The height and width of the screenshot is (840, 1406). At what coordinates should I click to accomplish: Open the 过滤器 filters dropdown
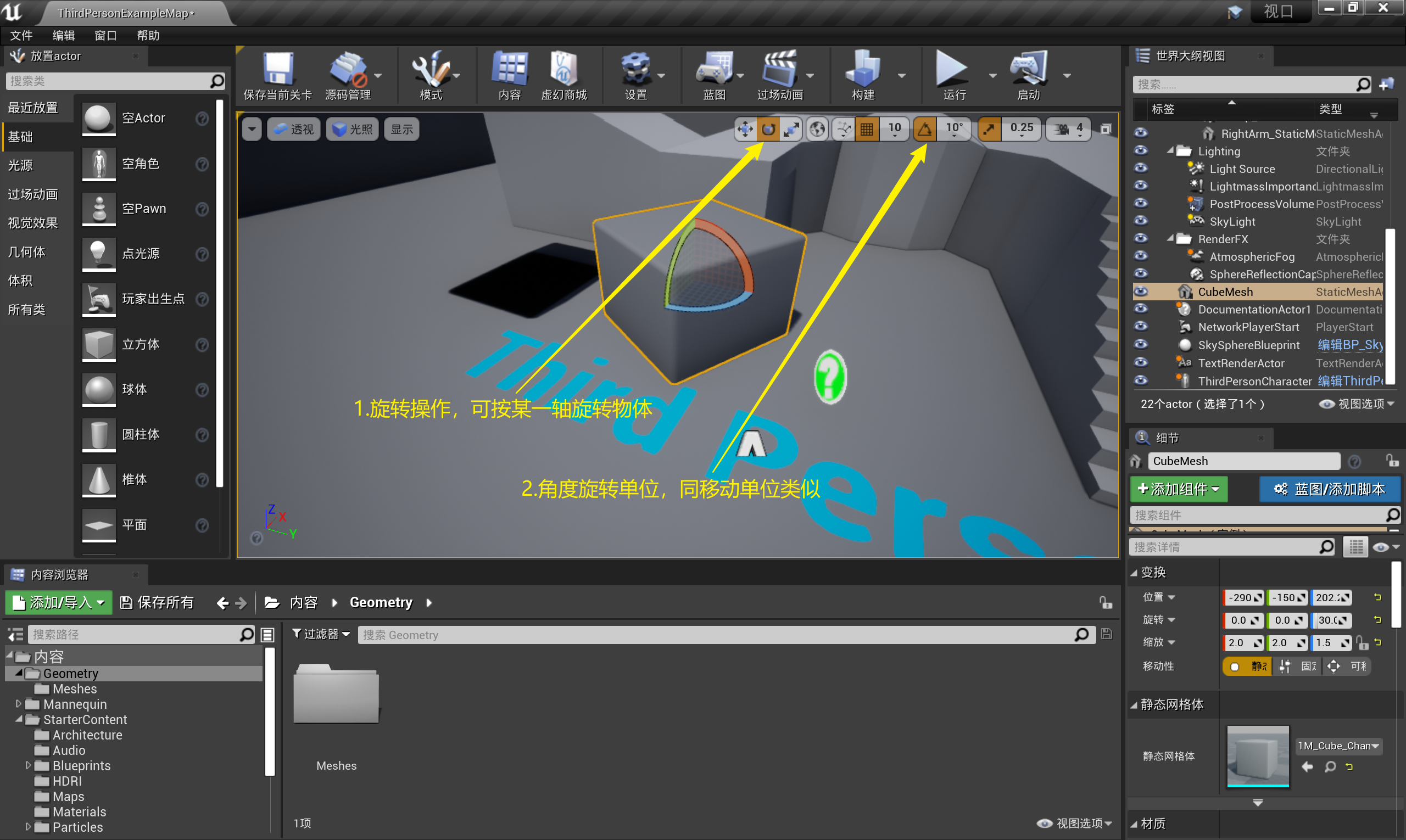(321, 634)
